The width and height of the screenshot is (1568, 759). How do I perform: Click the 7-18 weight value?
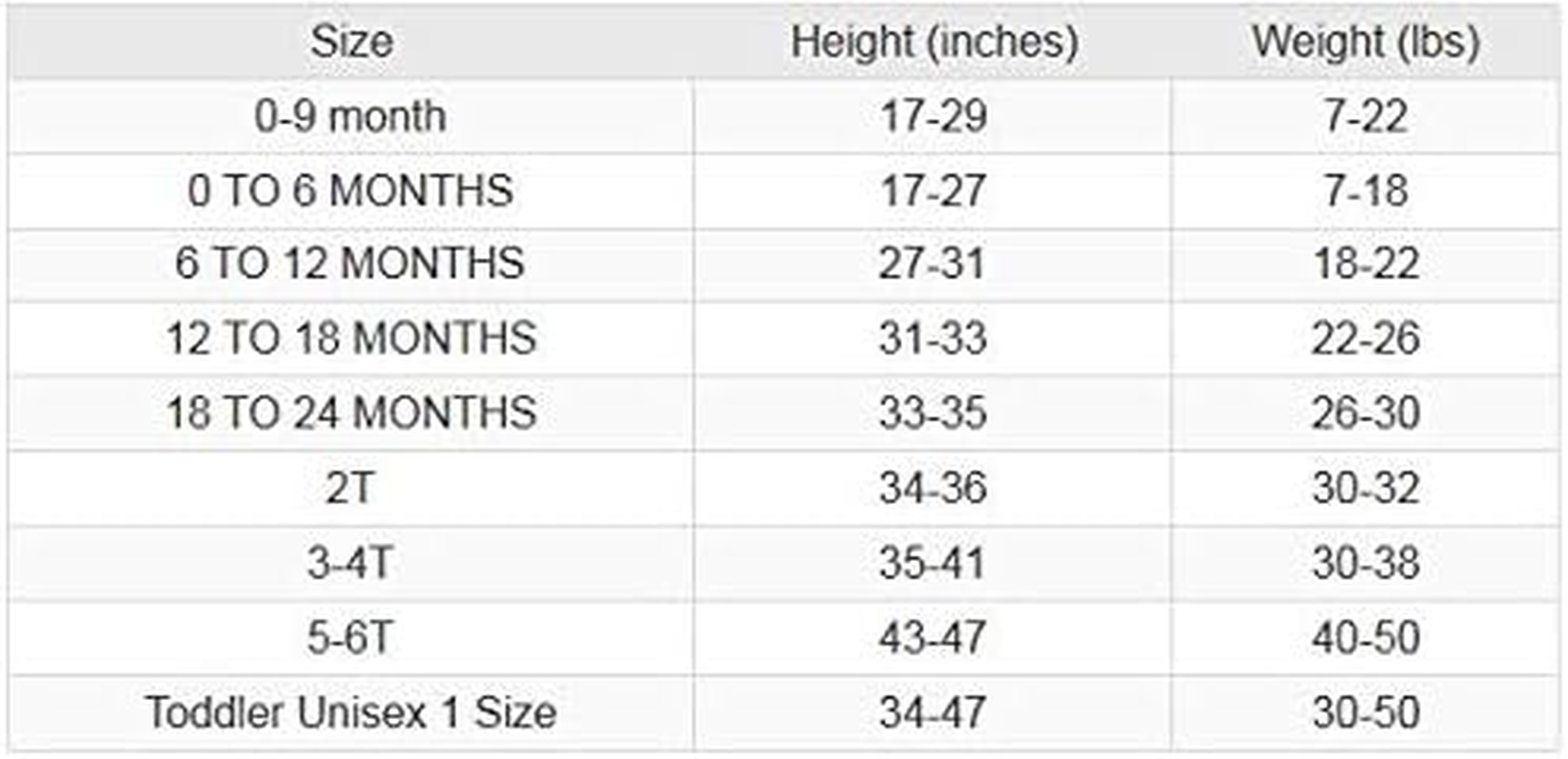(x=1365, y=191)
